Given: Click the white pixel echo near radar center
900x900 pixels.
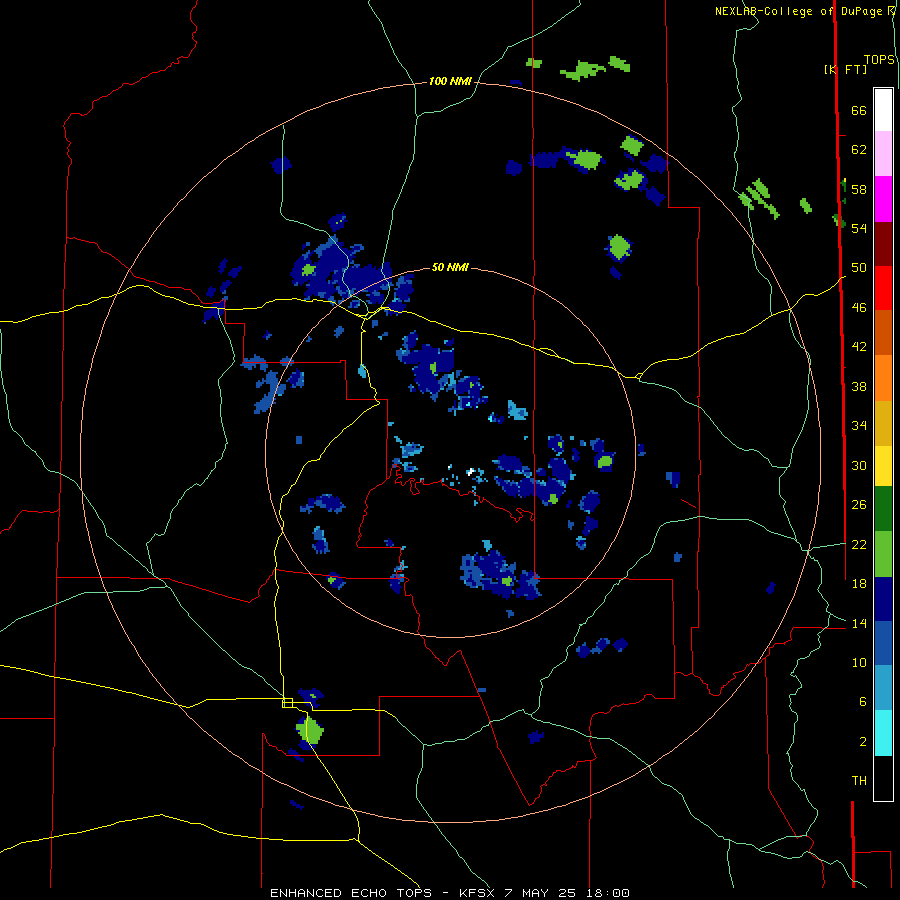Looking at the screenshot, I should click(471, 472).
